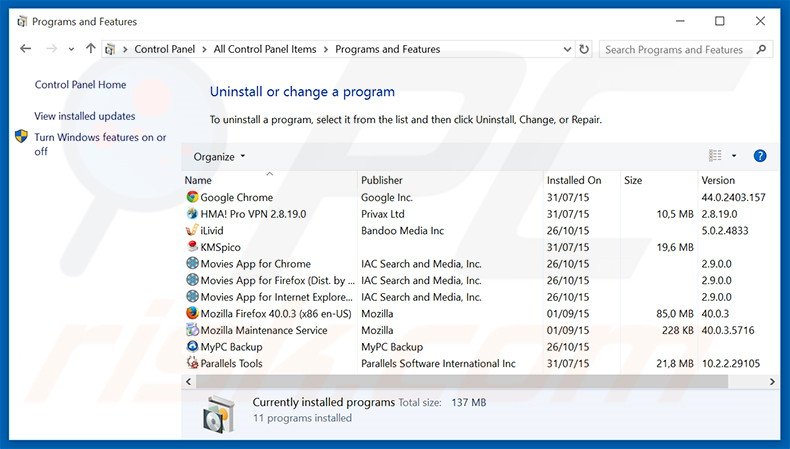
Task: Click the Mozilla Firefox icon
Action: [192, 313]
